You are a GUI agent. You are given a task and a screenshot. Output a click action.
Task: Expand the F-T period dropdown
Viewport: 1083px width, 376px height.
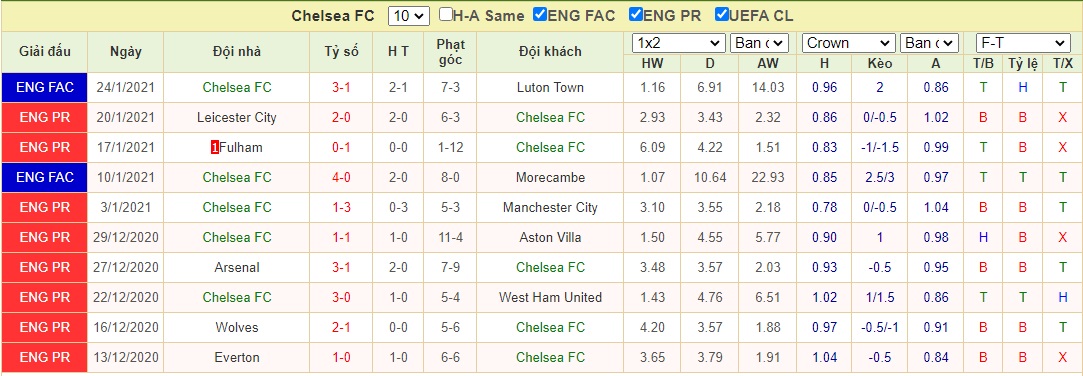[x=1023, y=43]
